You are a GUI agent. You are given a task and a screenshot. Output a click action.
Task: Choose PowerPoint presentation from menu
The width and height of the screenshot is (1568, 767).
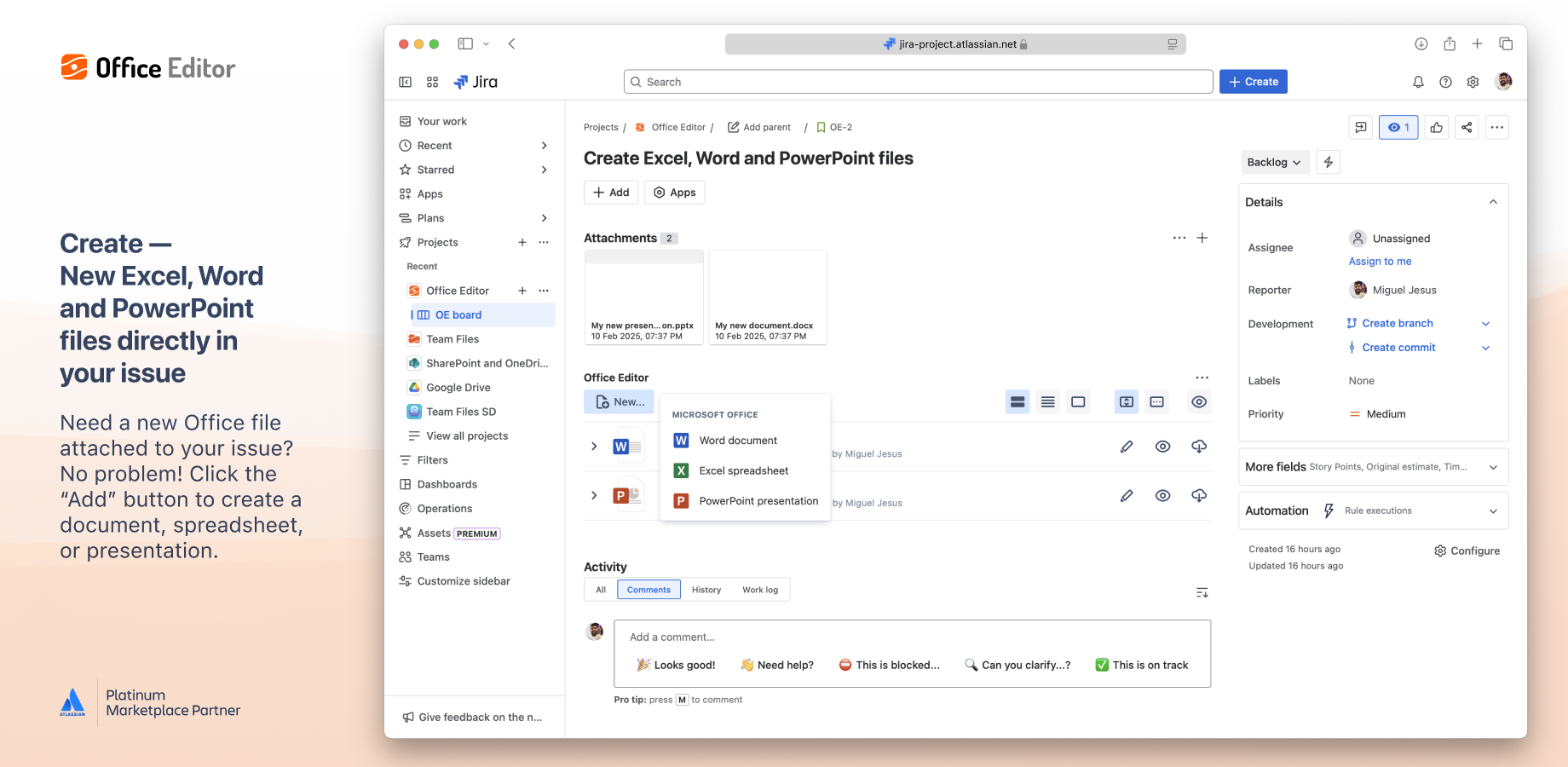tap(745, 501)
